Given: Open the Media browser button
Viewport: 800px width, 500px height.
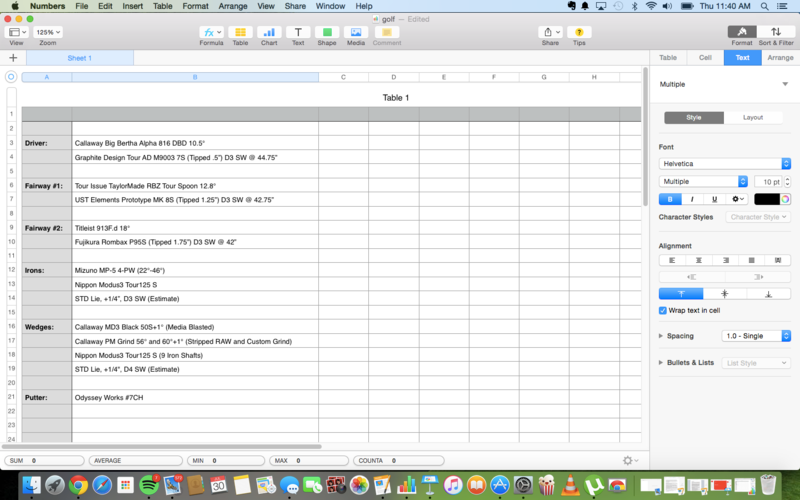Looking at the screenshot, I should [x=356, y=32].
